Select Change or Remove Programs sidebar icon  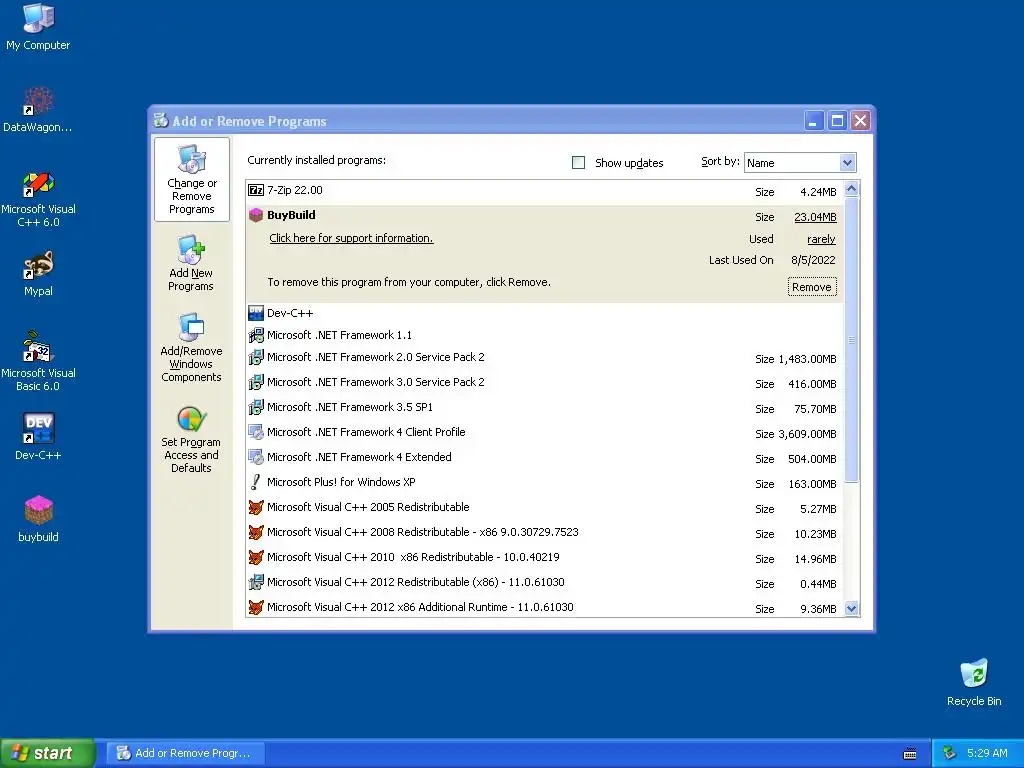(x=191, y=180)
